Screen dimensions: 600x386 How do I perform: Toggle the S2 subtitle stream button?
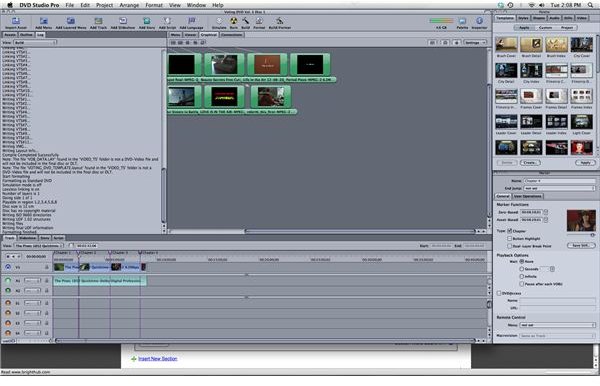tap(8, 313)
